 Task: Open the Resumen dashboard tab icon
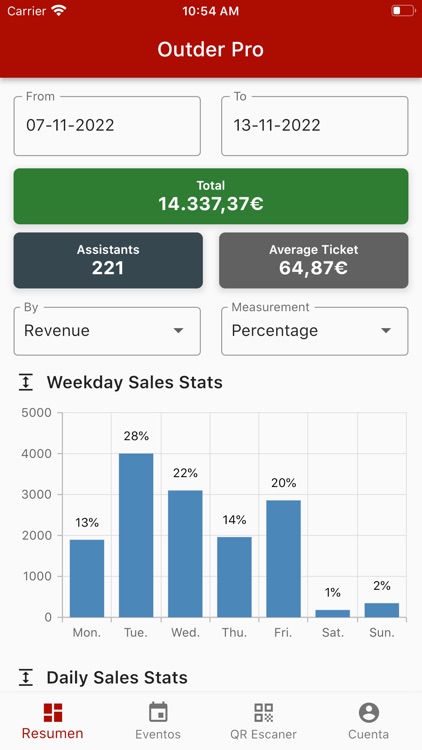[53, 712]
